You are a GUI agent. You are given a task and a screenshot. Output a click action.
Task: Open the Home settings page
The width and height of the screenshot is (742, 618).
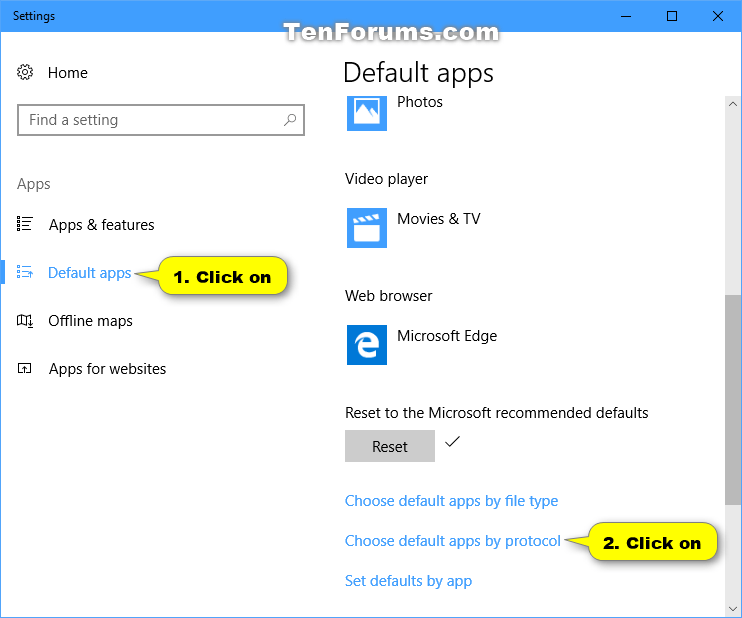tap(68, 73)
